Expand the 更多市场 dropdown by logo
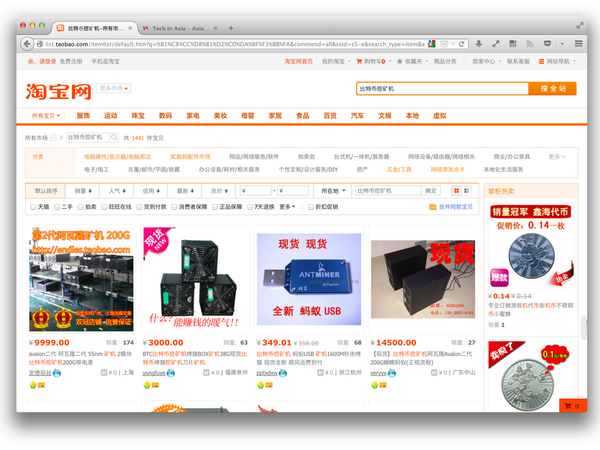 (x=113, y=88)
